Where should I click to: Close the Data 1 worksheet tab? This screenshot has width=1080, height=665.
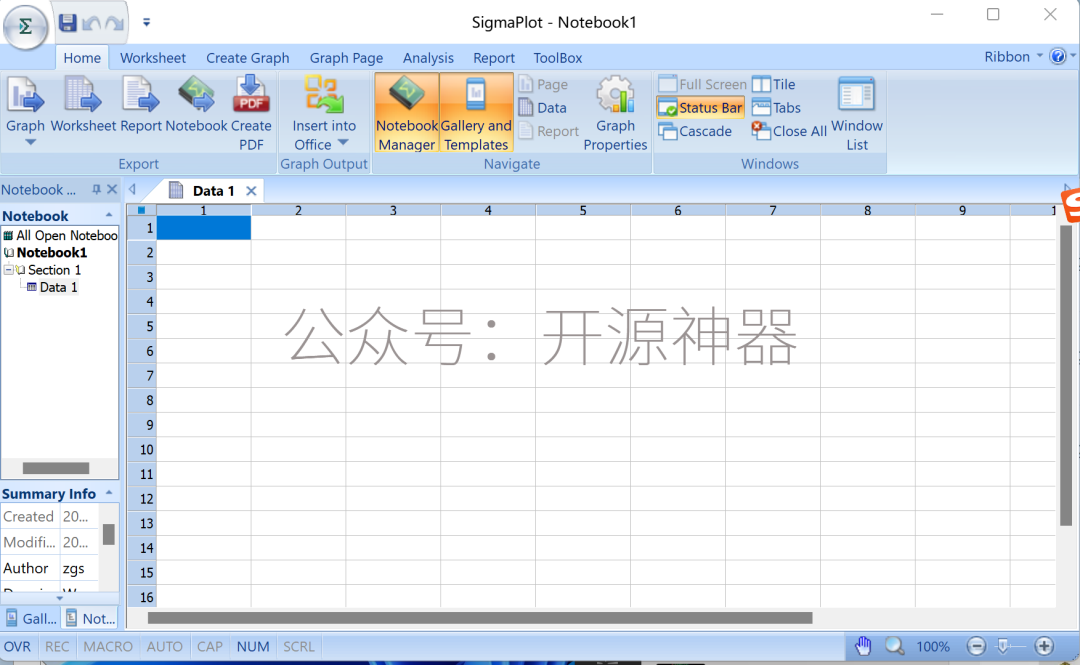(251, 191)
